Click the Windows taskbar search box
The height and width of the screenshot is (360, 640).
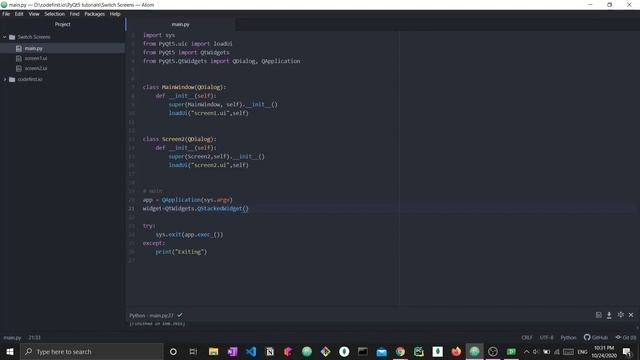click(91, 351)
